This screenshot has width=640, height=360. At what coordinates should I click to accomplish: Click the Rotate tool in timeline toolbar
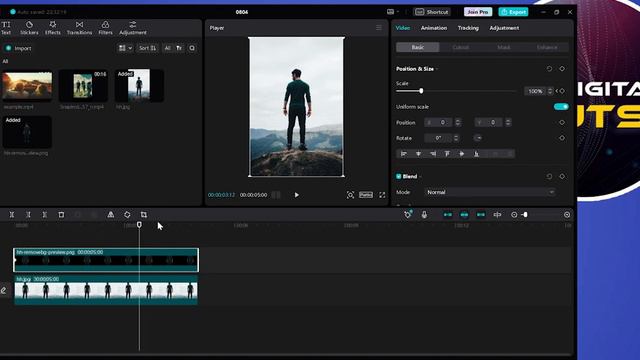click(127, 215)
